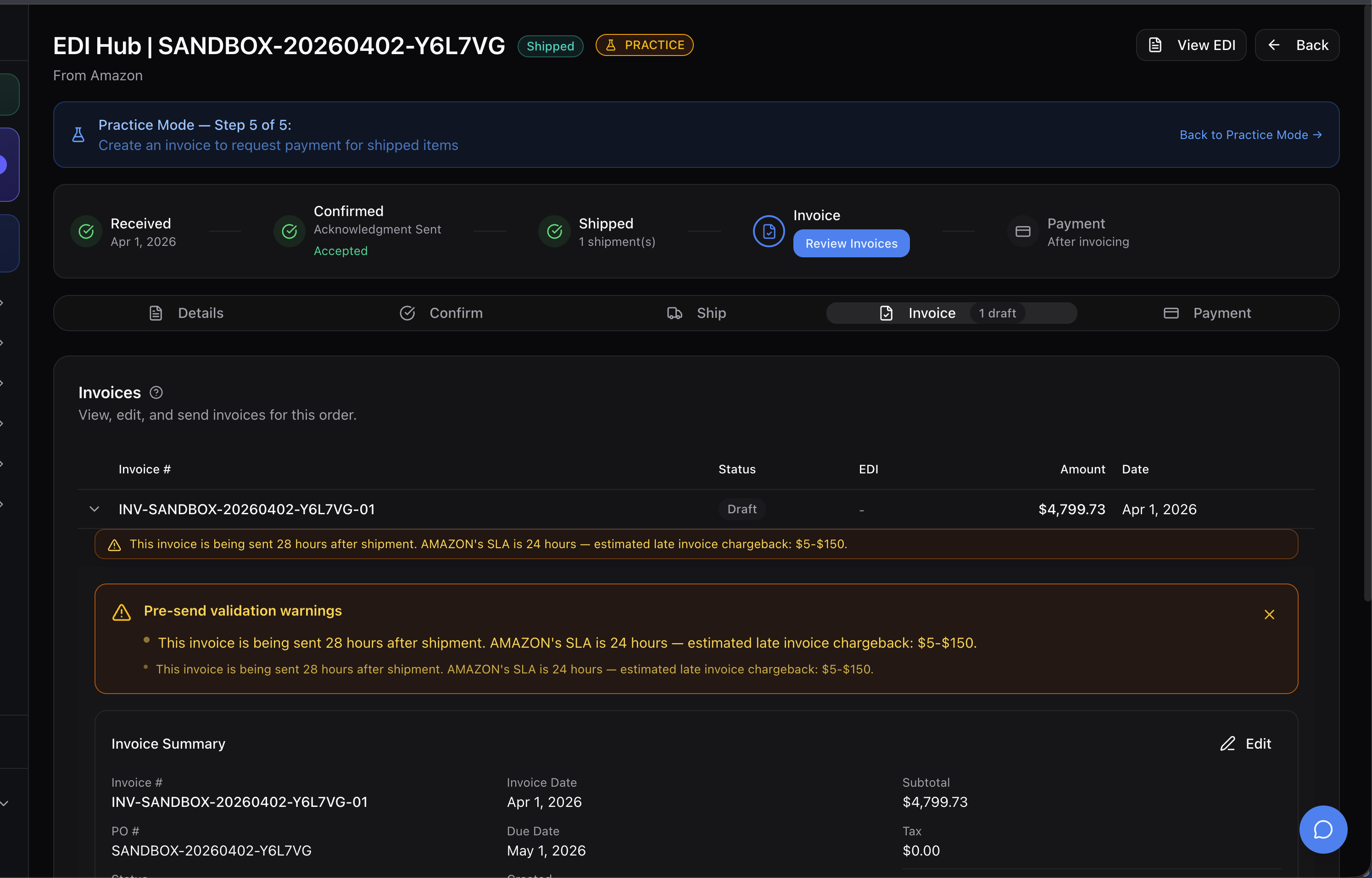Click the Subtotal $4,799.73 value in summary
1372x878 pixels.
click(935, 802)
